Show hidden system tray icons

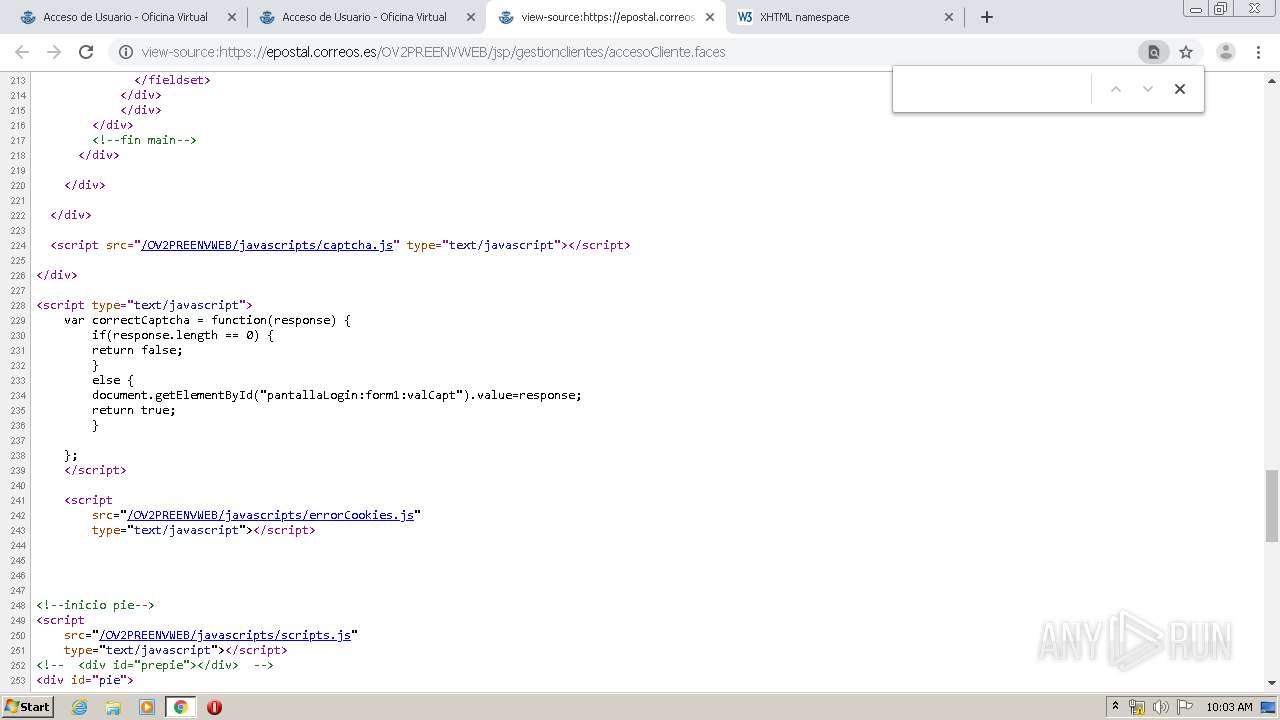tap(1115, 707)
